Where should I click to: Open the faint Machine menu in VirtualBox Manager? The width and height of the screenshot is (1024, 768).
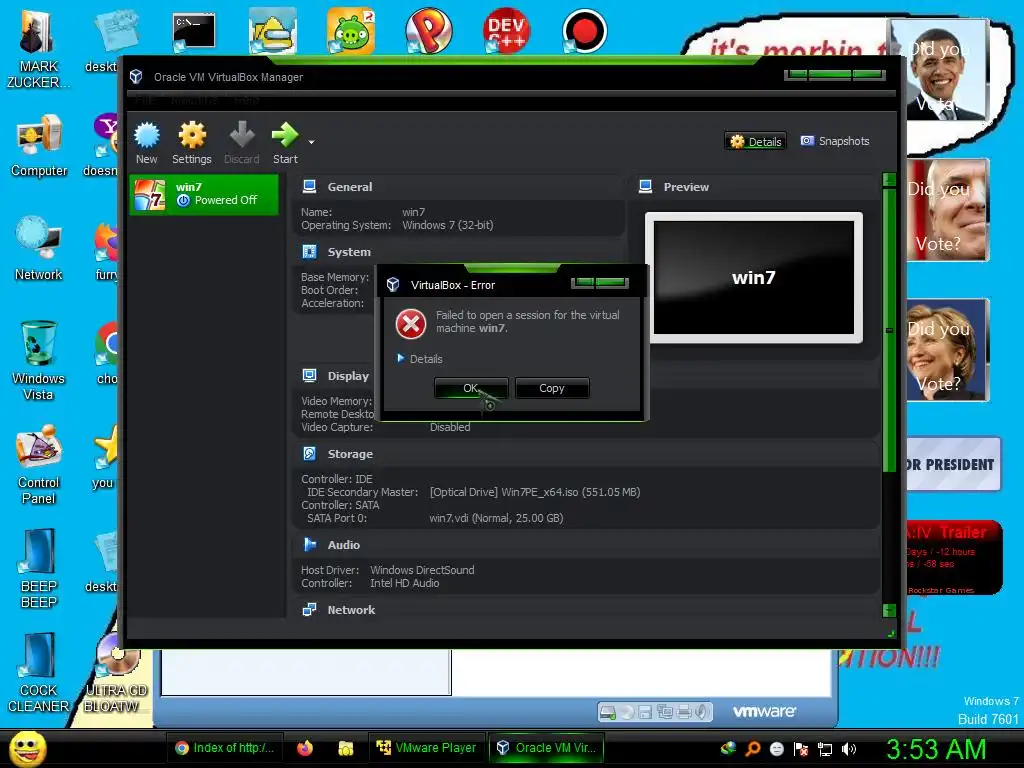195,101
